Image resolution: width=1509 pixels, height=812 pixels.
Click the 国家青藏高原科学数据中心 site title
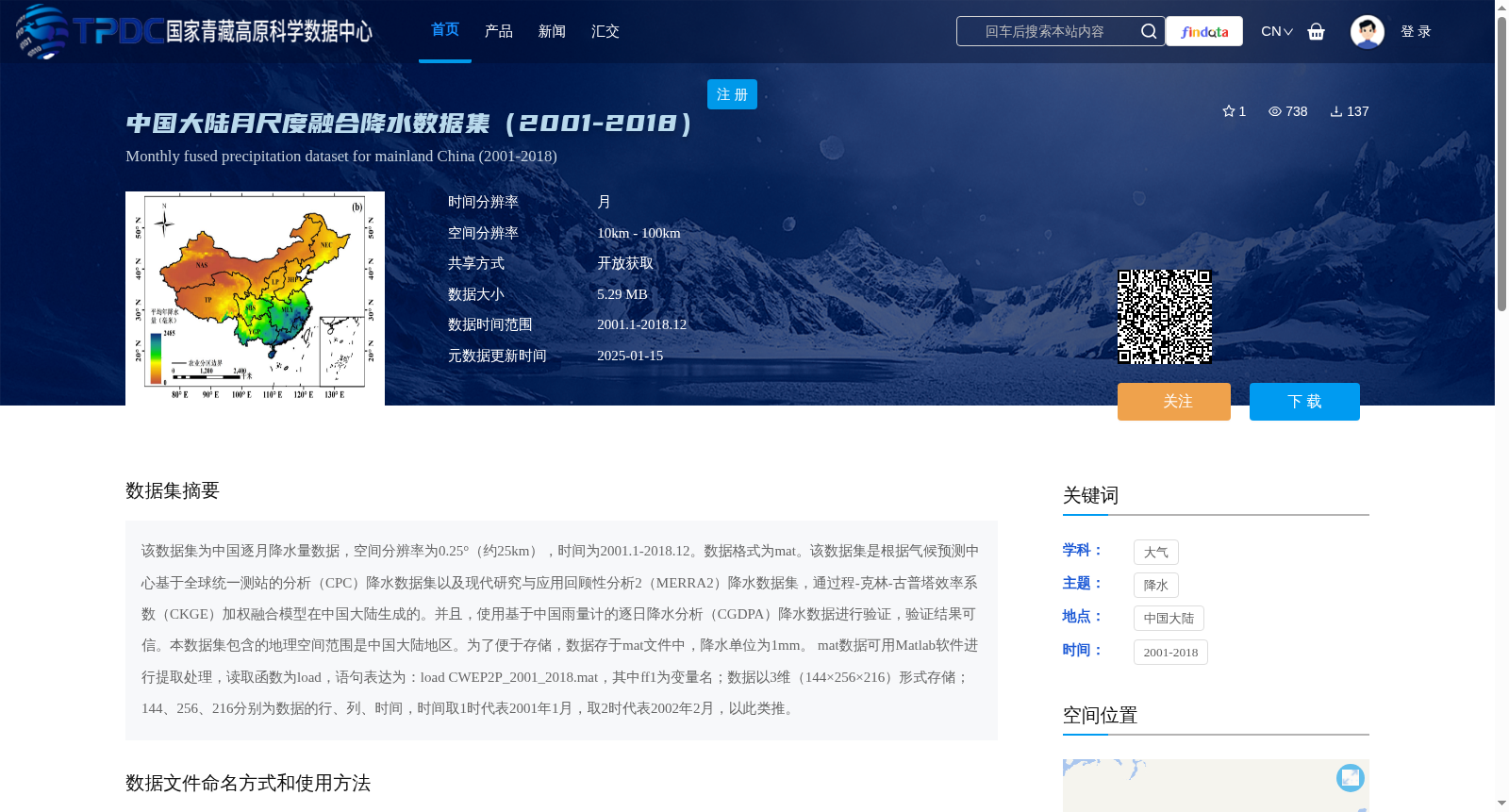(x=270, y=31)
